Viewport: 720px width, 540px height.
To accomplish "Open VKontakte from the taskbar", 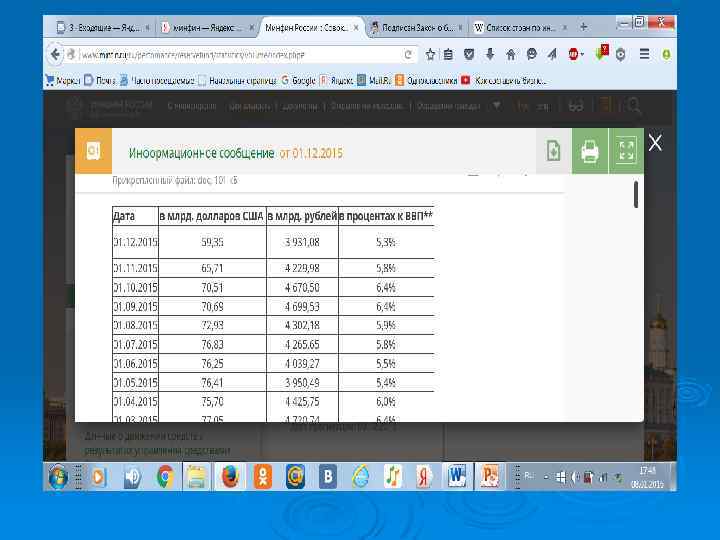I will click(x=328, y=477).
